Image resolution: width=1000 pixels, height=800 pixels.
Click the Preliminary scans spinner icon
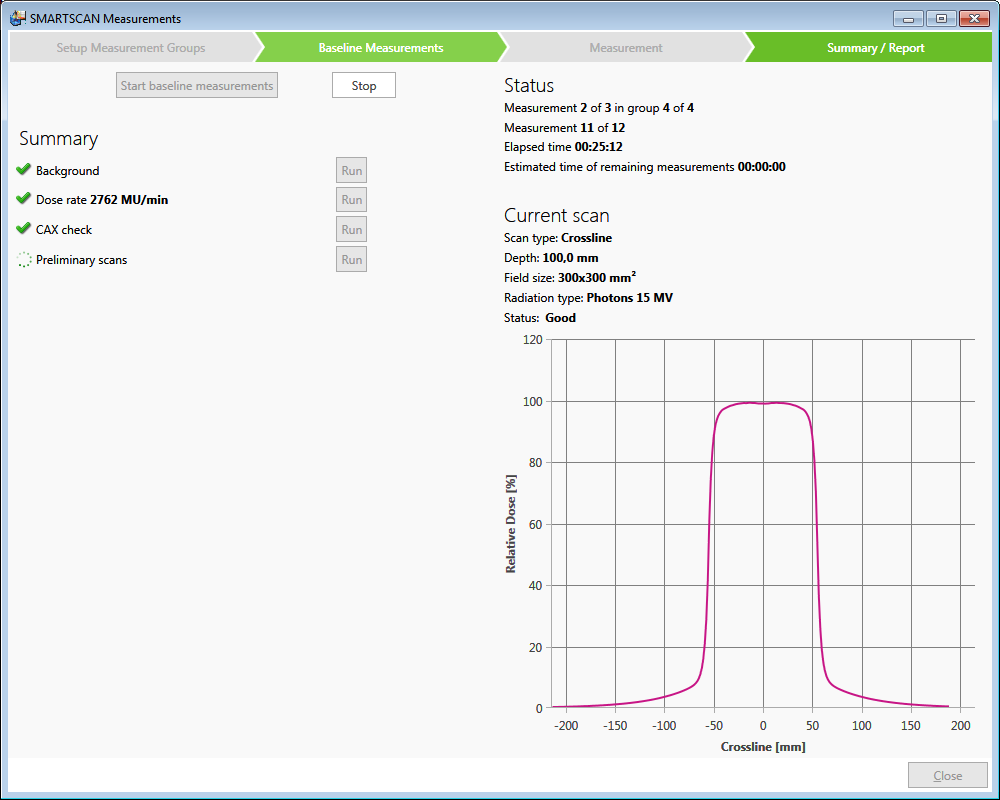pos(24,260)
